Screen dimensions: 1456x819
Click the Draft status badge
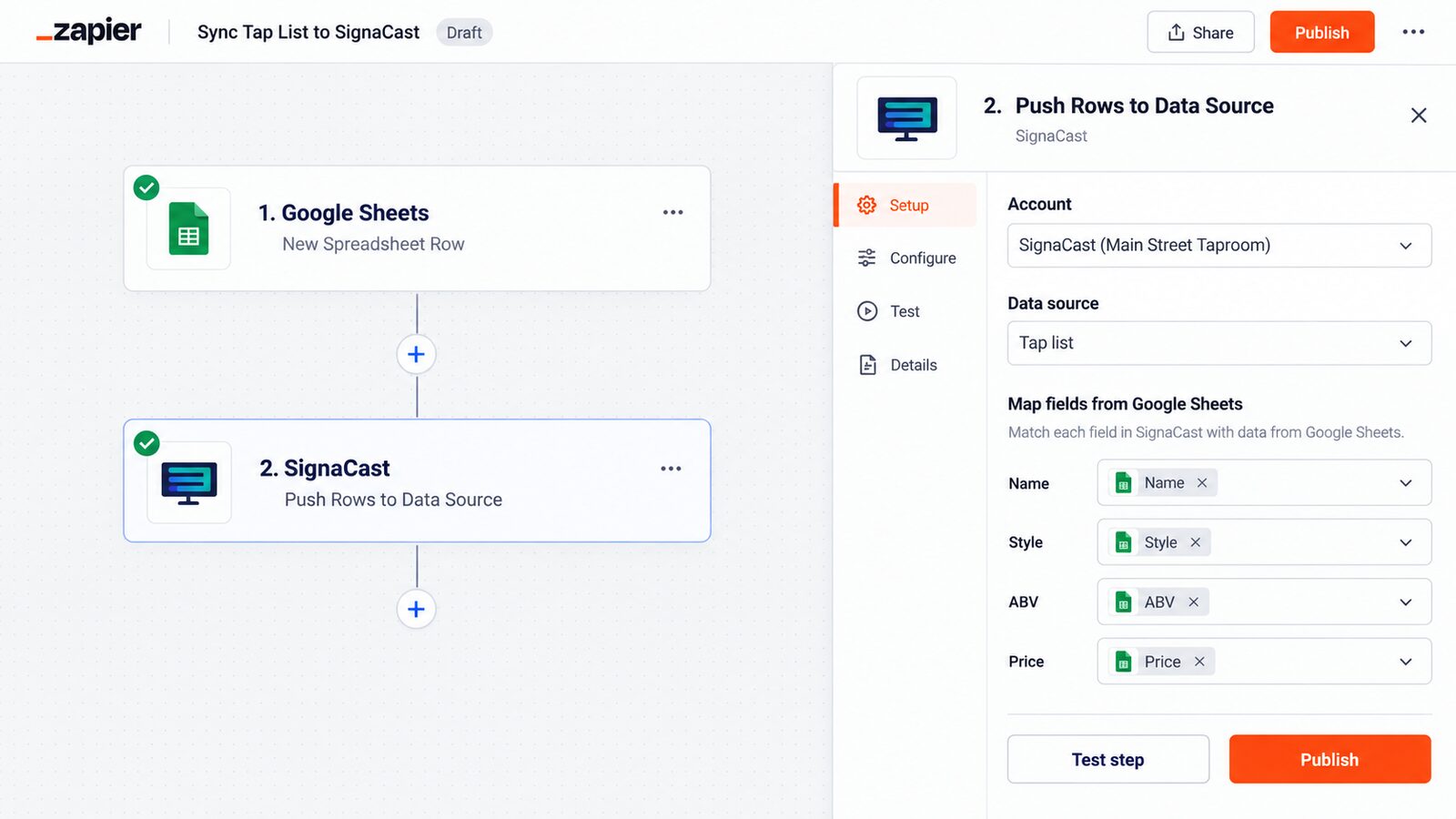click(464, 33)
